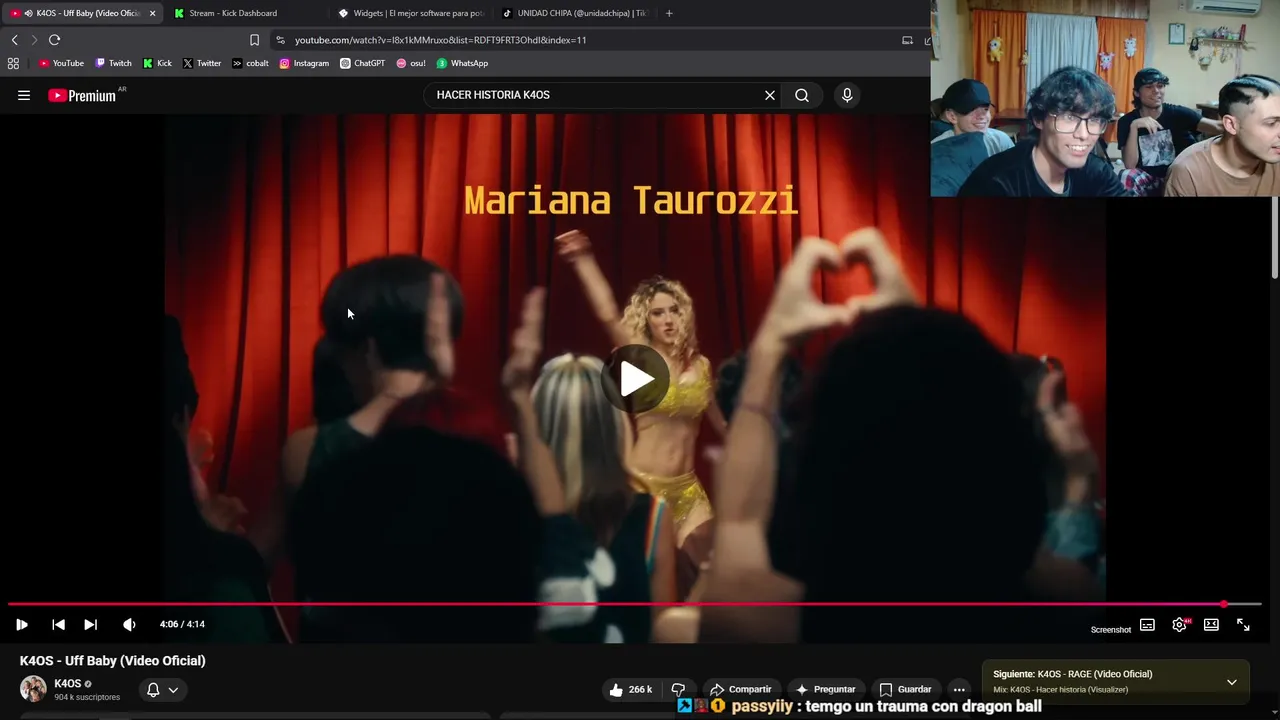Click the 904 k suscriptores text

87,697
